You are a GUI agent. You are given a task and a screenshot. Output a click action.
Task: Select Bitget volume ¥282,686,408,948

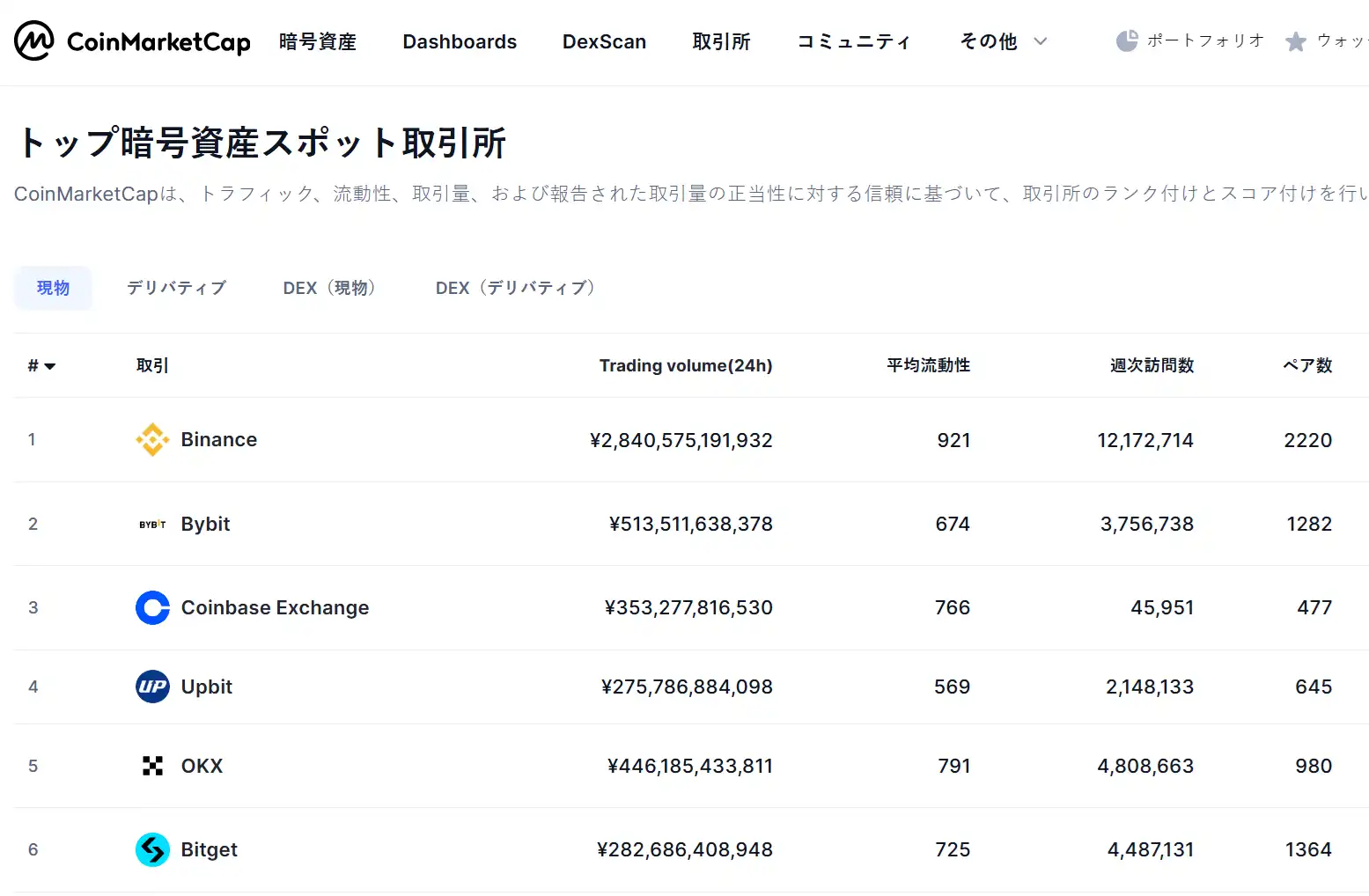pyautogui.click(x=685, y=849)
